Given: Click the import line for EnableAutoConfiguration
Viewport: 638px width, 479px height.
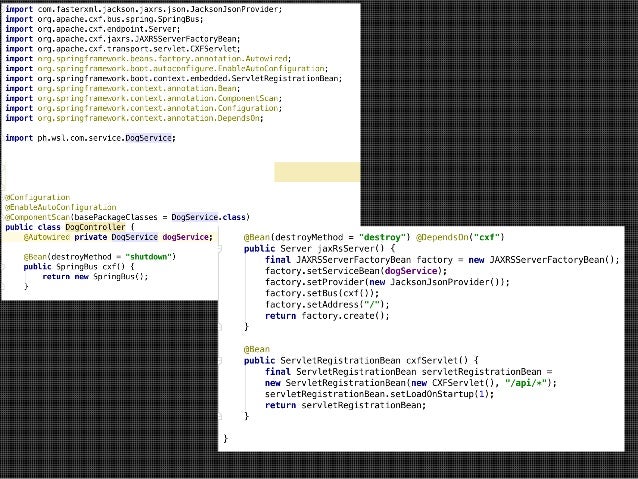Looking at the screenshot, I should pos(166,68).
